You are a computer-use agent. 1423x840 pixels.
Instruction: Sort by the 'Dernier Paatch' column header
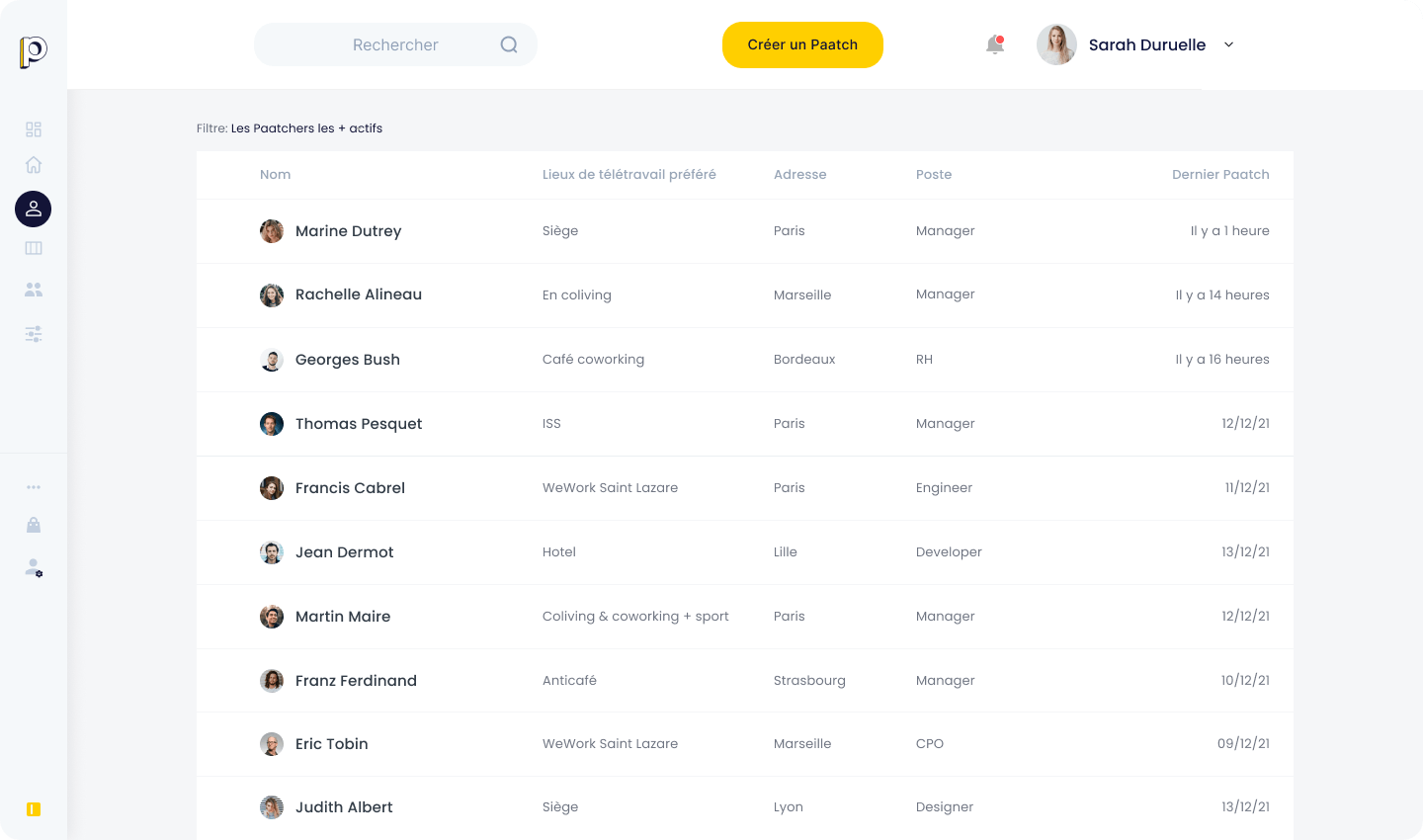[x=1220, y=174]
